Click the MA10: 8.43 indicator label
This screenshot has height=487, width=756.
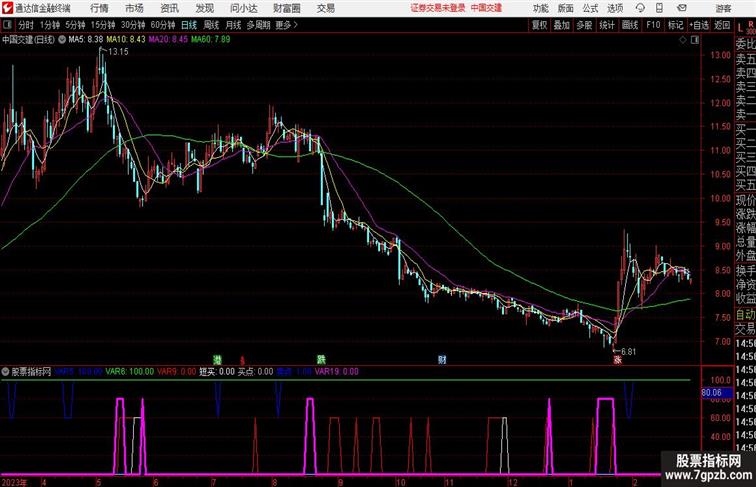click(x=126, y=40)
